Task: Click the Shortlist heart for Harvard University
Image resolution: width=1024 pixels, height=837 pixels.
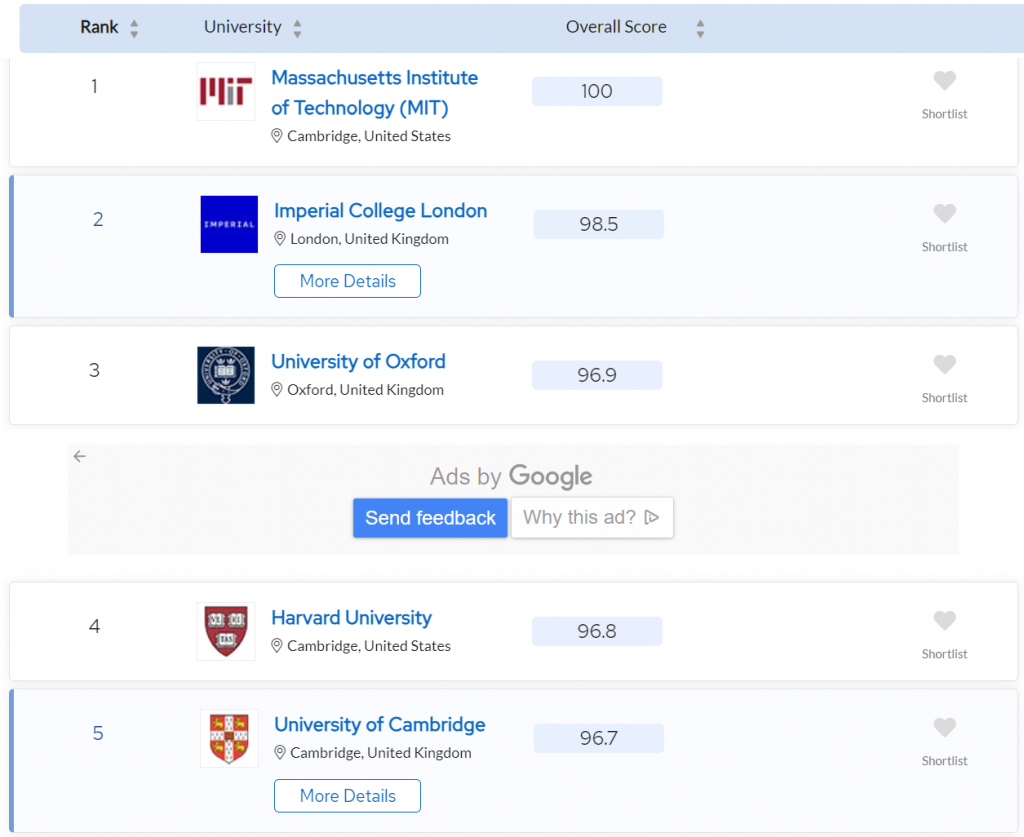Action: pos(944,620)
